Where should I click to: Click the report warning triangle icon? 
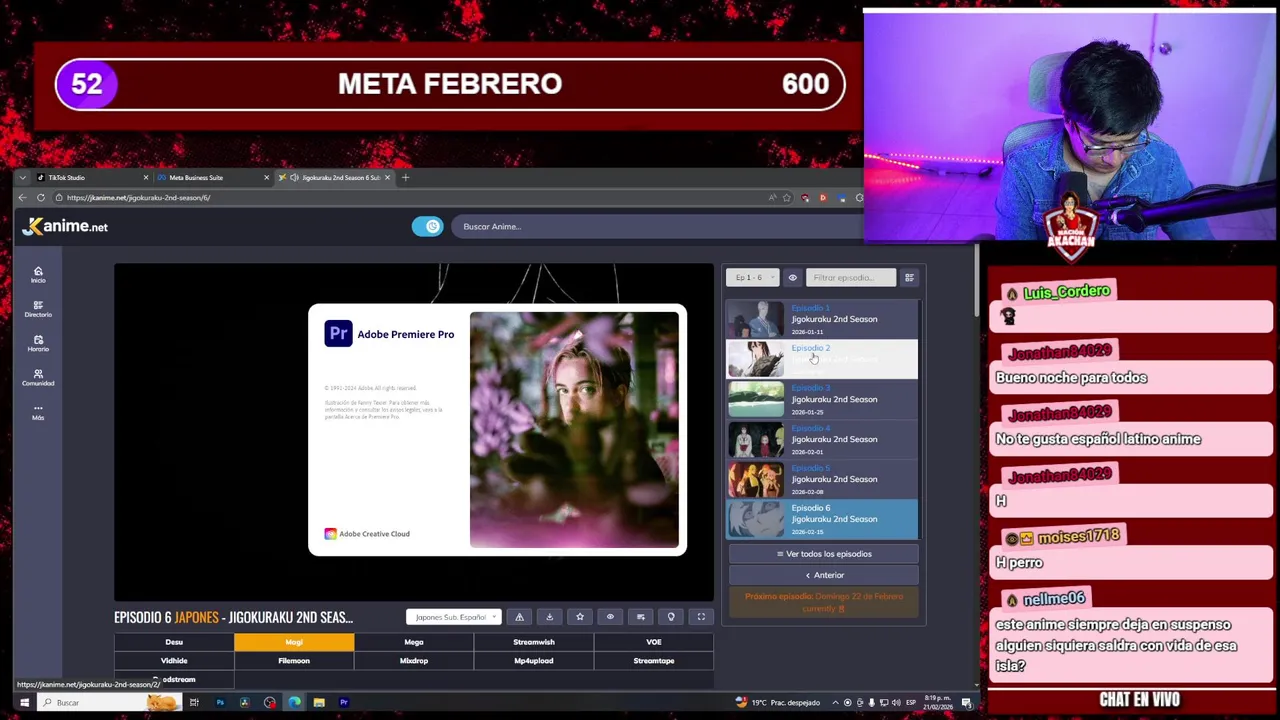[519, 617]
